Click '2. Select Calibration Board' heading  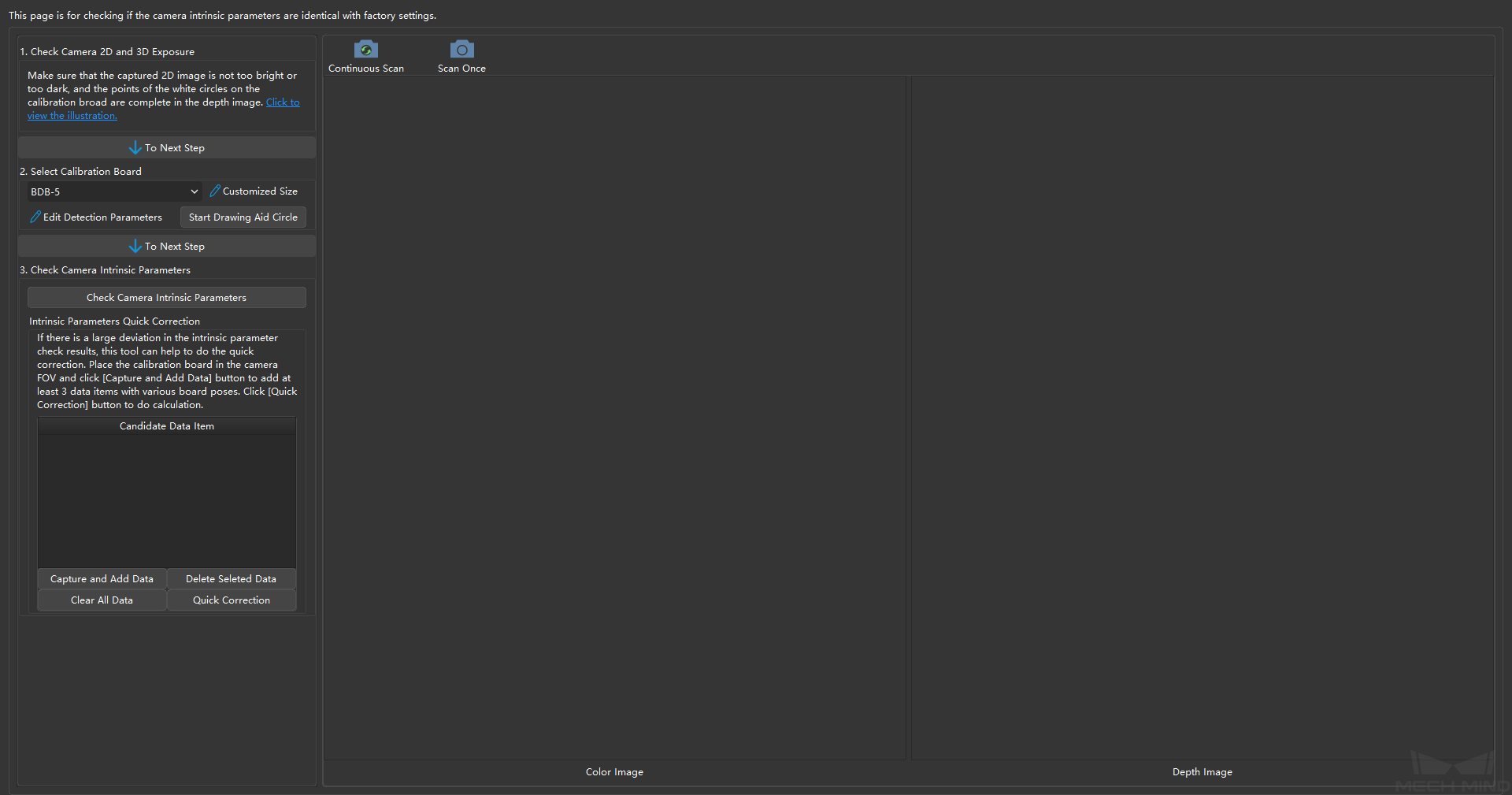[x=80, y=171]
